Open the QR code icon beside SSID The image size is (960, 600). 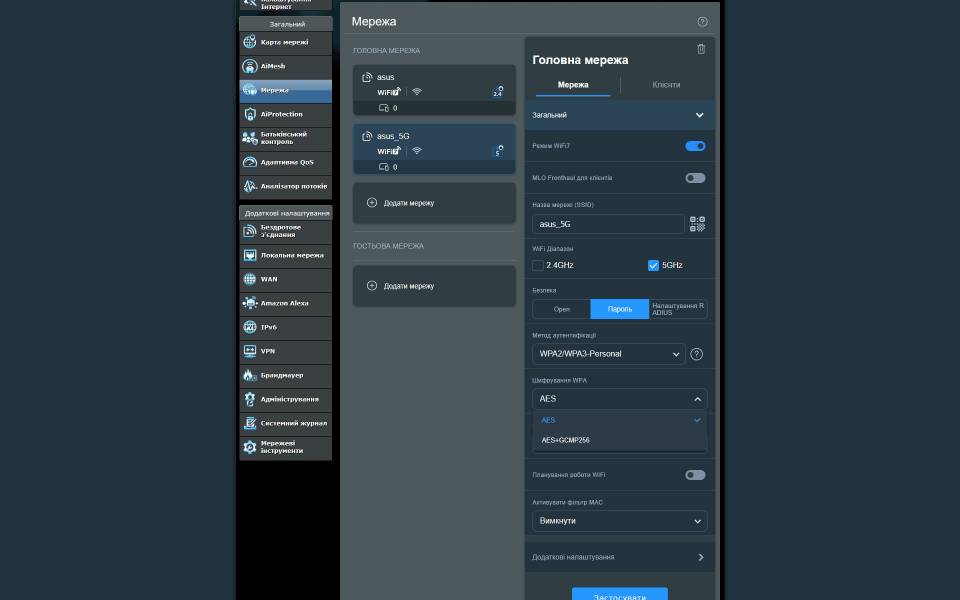(x=697, y=224)
